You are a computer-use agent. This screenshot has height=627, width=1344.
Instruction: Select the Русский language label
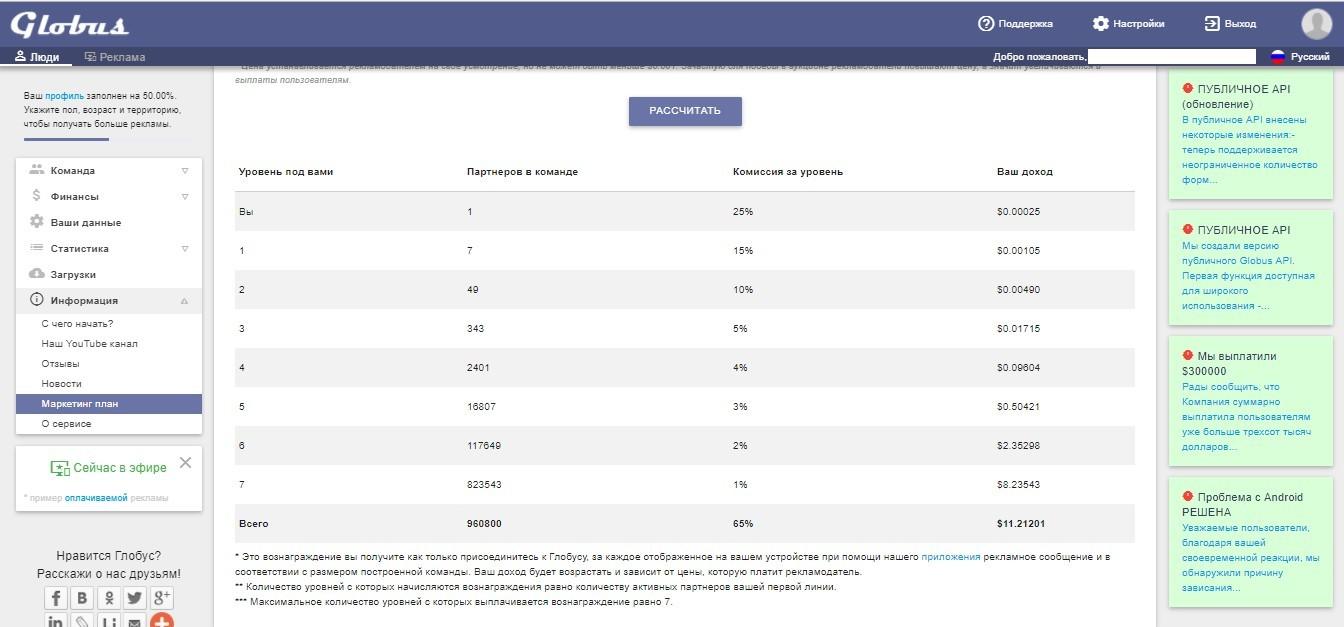point(1310,57)
